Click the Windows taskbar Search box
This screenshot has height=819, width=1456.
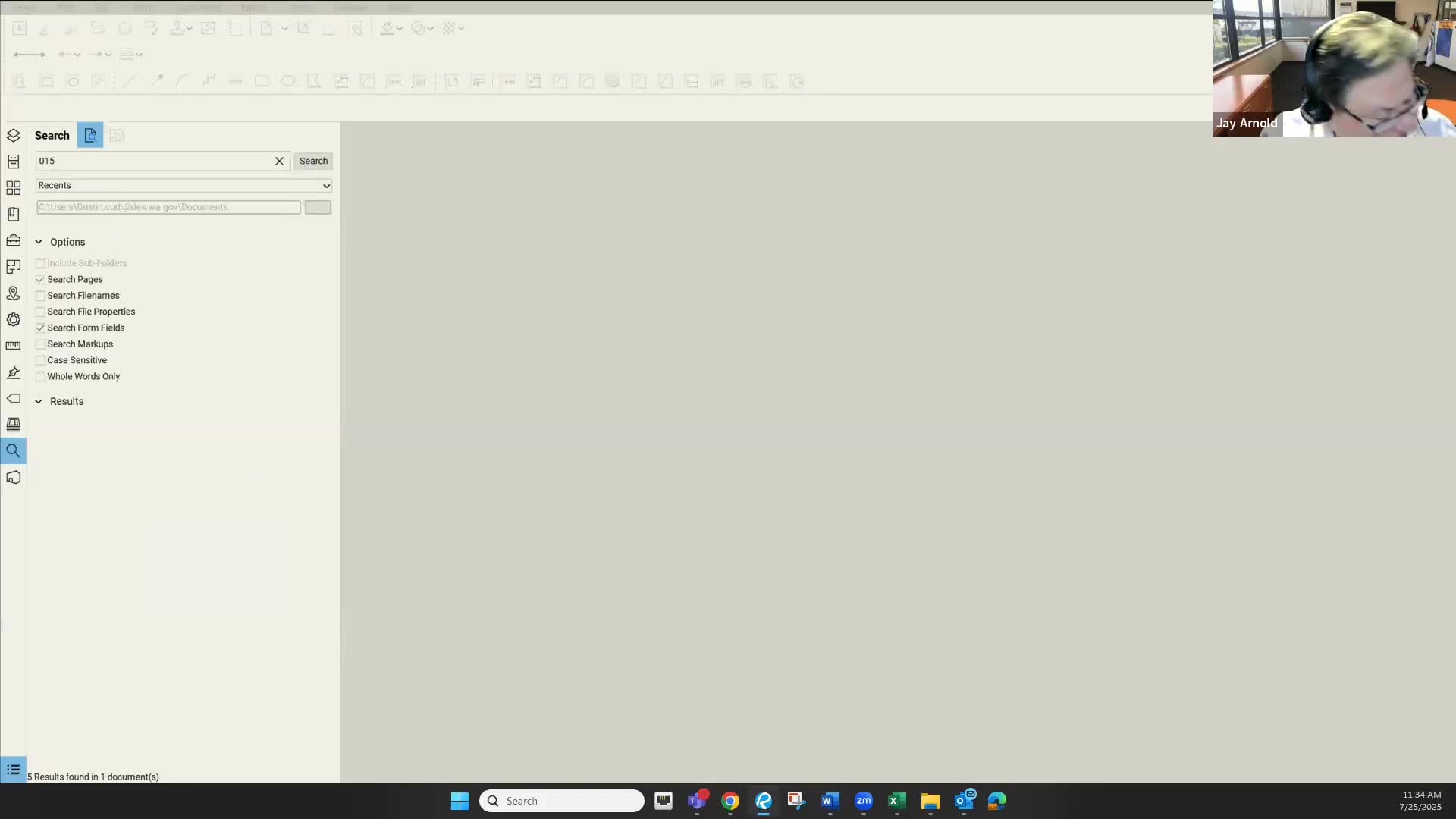pyautogui.click(x=562, y=801)
